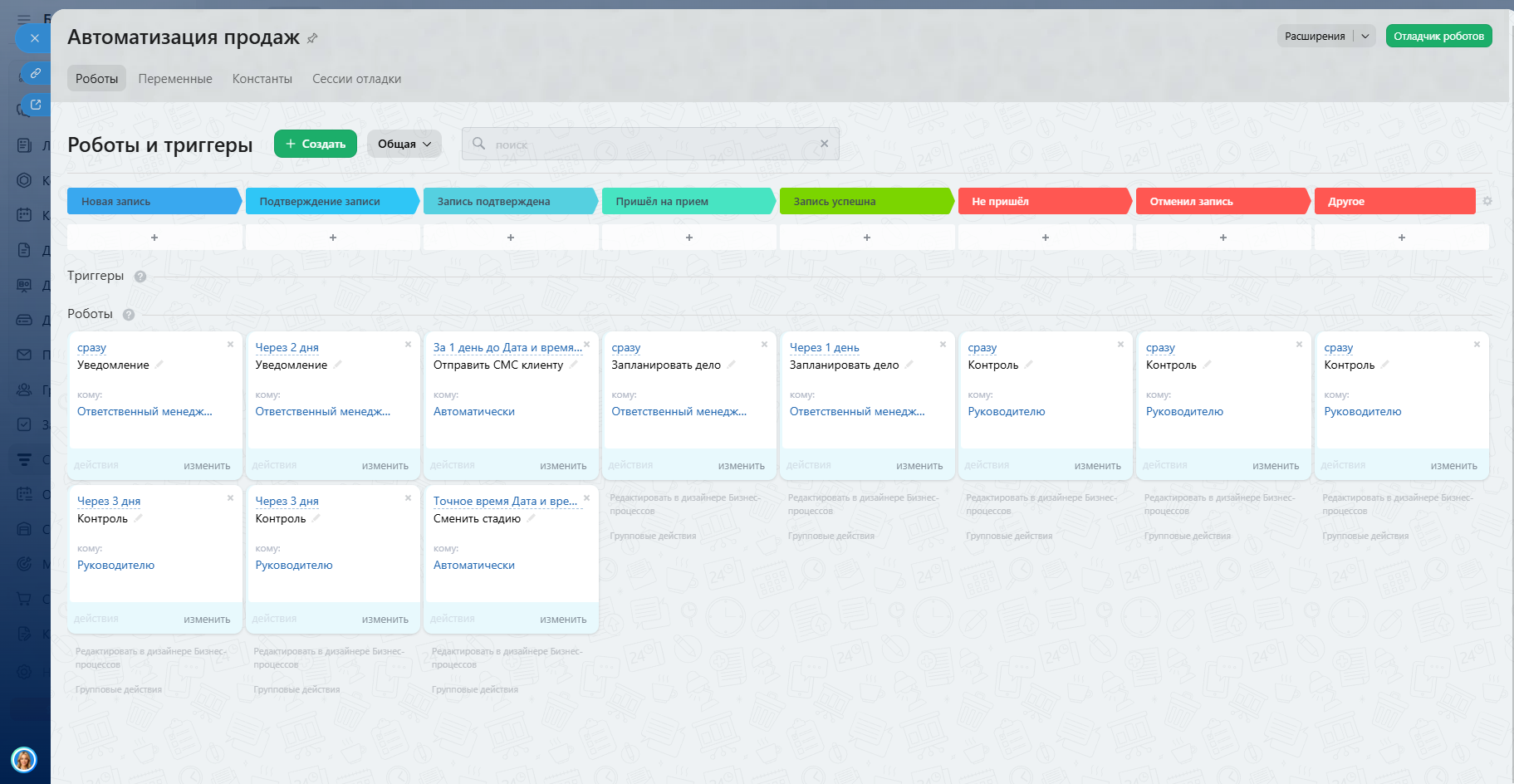Select the Подтверждение записи stage header
The width and height of the screenshot is (1514, 784).
click(x=333, y=201)
